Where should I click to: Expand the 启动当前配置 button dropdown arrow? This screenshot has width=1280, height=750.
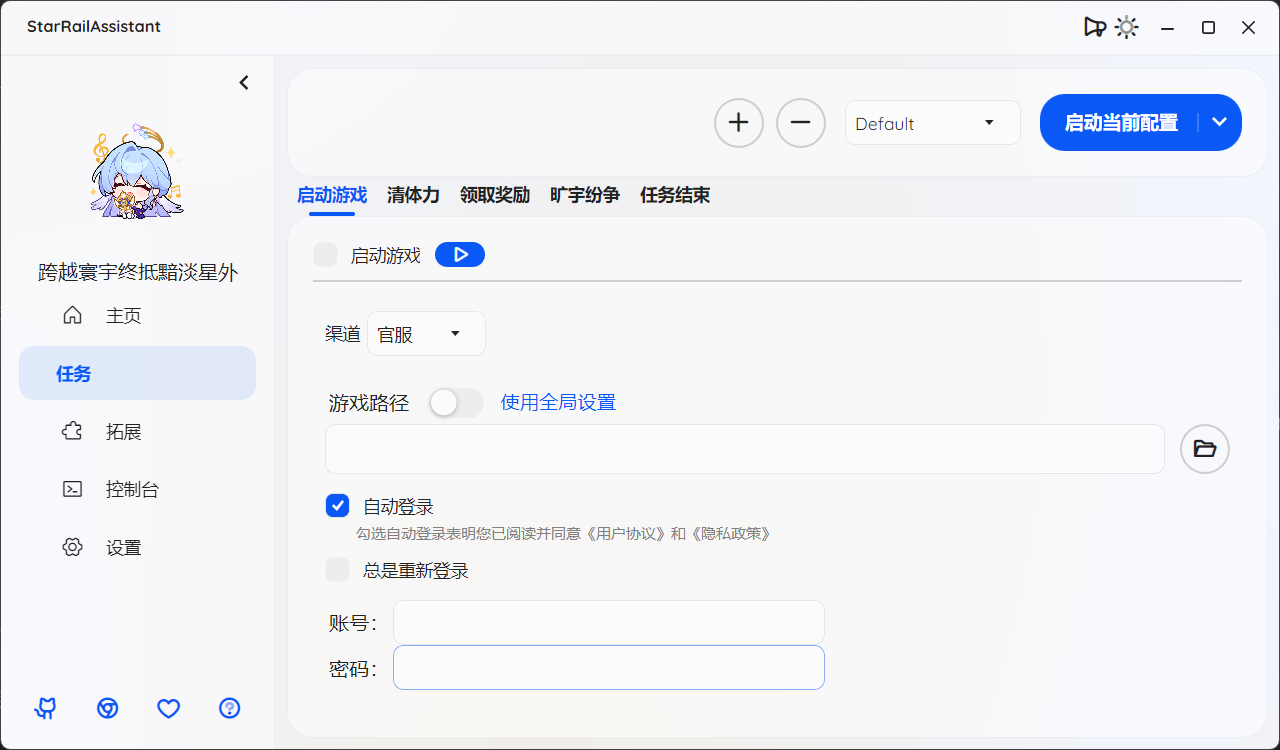click(1219, 122)
